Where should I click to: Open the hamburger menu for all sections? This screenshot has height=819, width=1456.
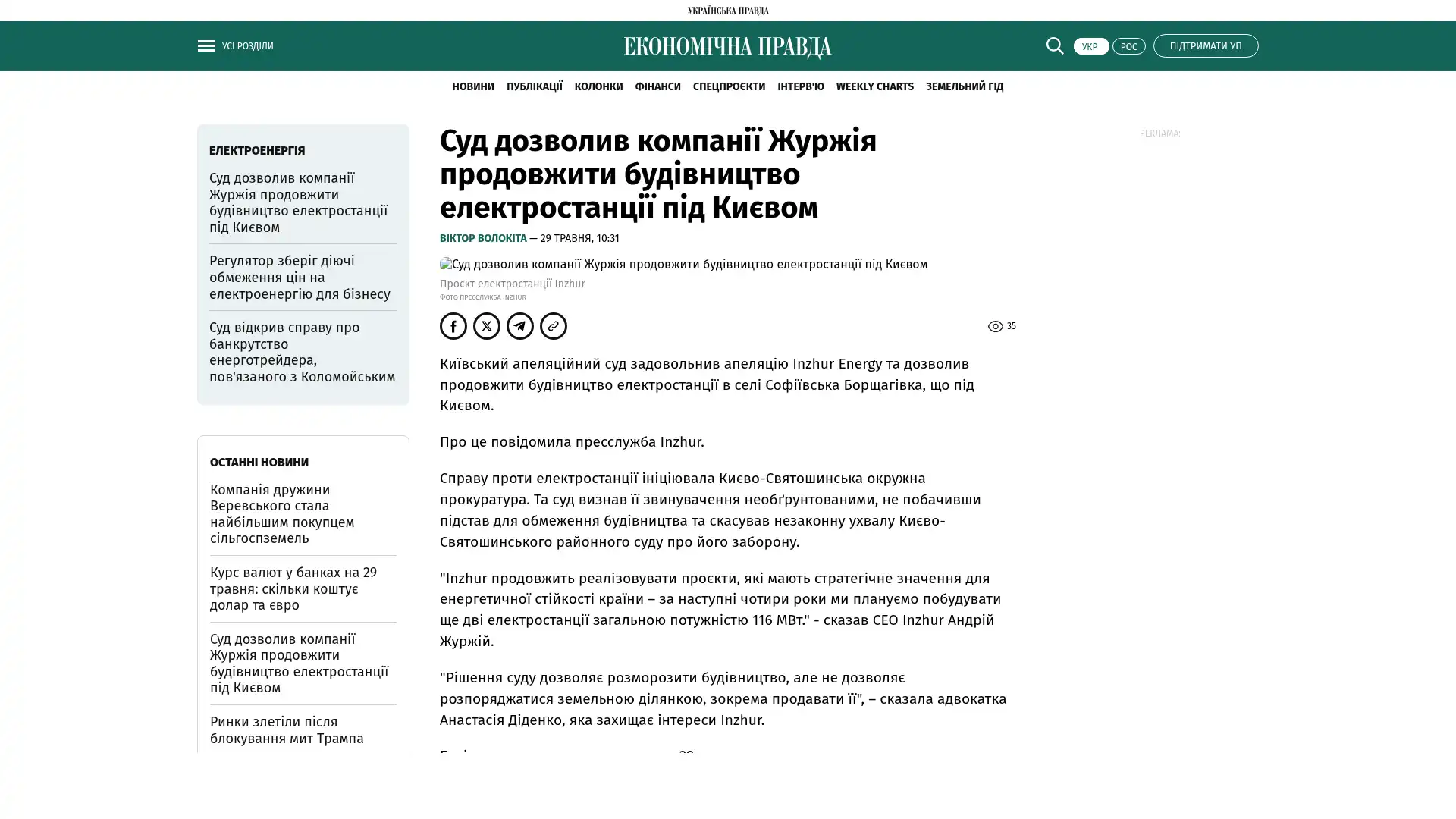206,46
